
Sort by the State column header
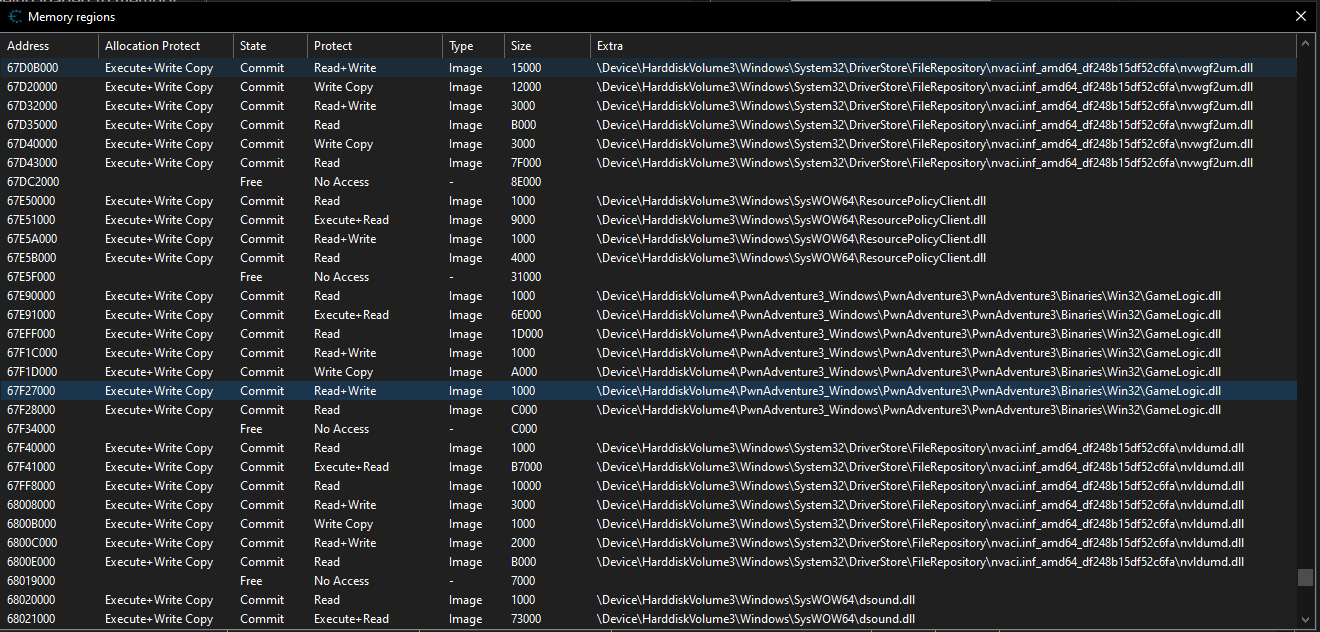270,46
